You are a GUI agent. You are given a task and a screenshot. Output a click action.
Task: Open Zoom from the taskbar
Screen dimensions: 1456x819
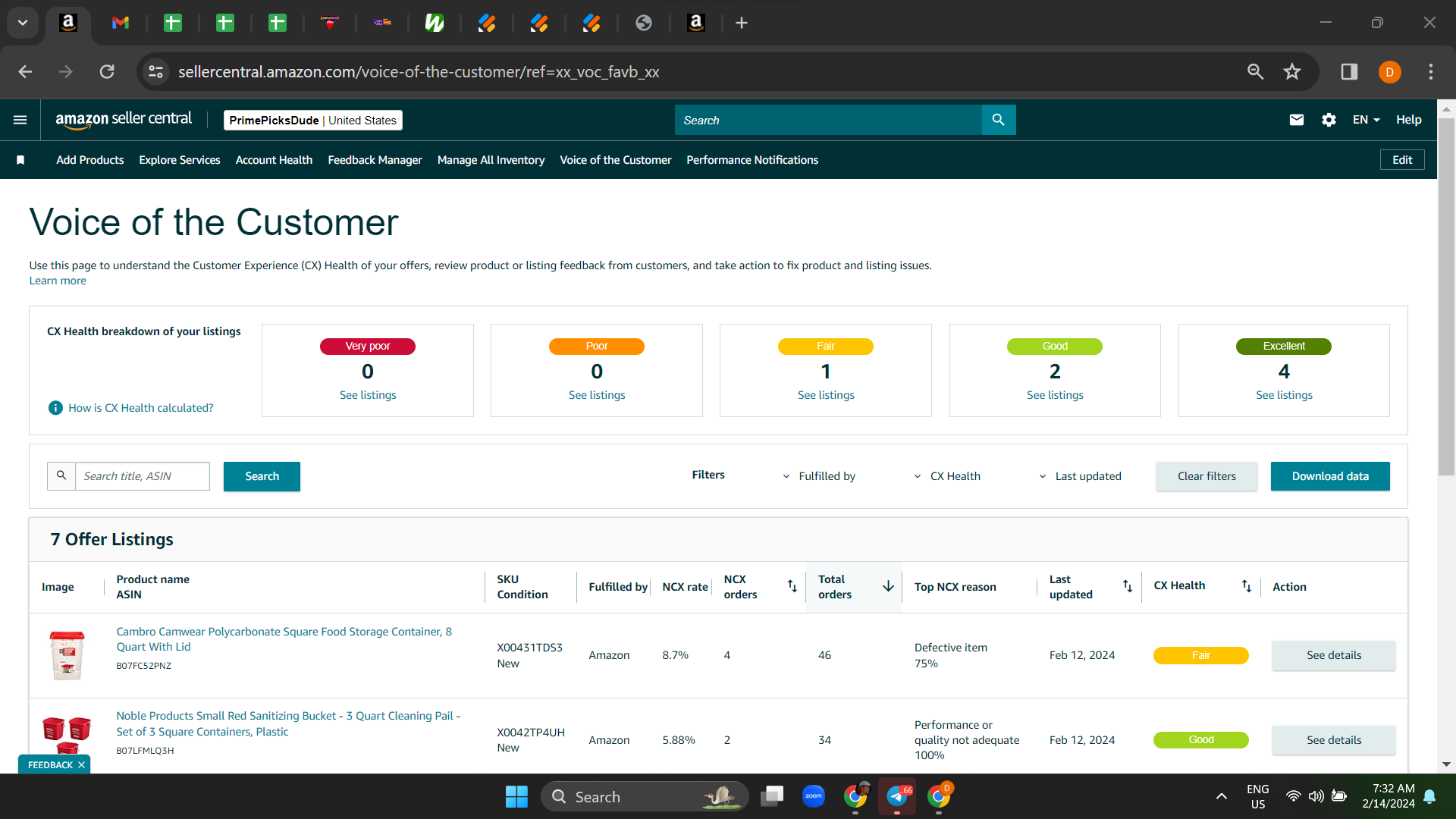[813, 796]
